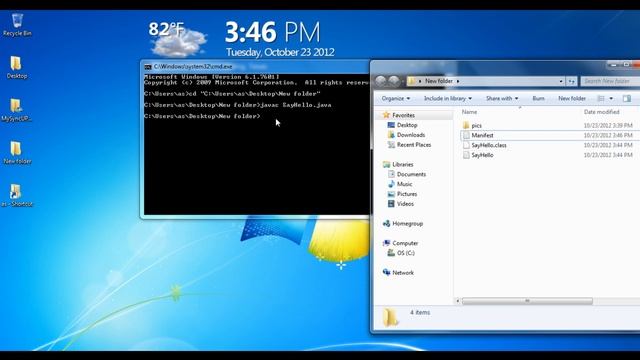Click the SayHello.class file icon
640x360 pixels.
(x=466, y=145)
